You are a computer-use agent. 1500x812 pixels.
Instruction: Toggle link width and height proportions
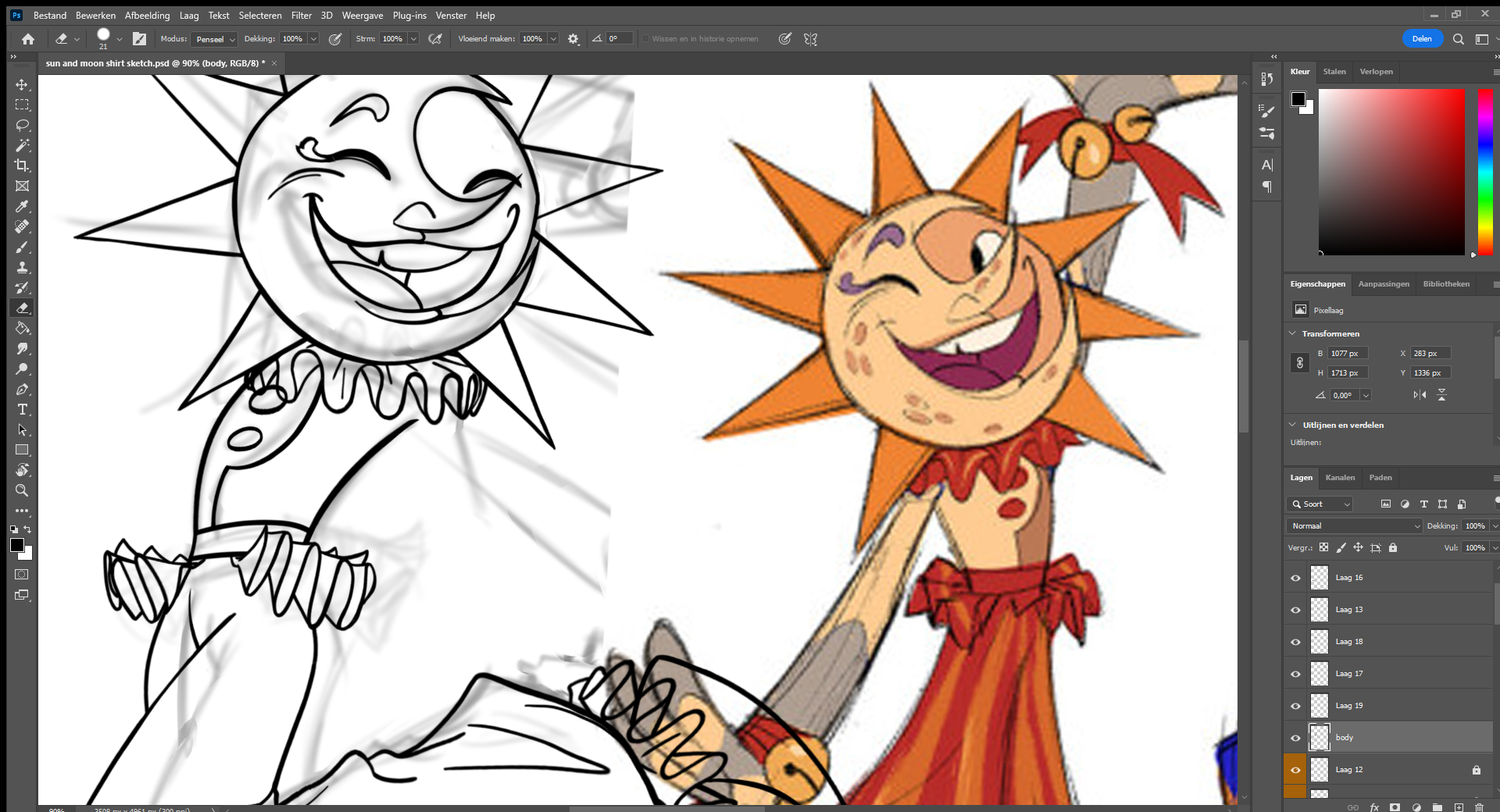tap(1299, 363)
